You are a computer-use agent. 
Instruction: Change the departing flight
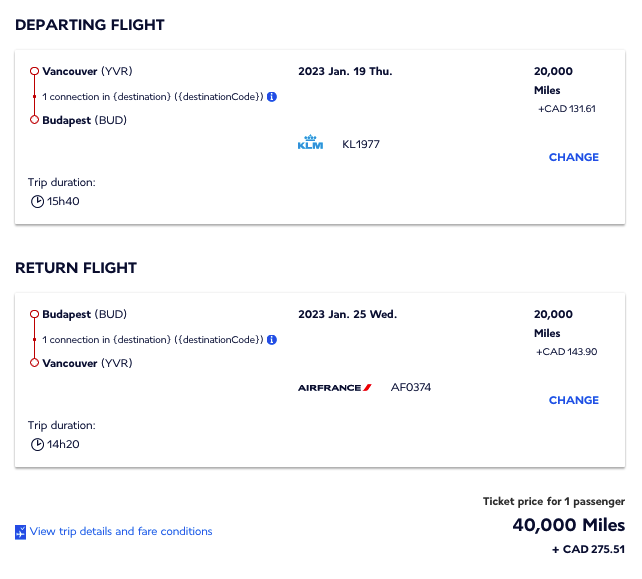click(x=573, y=157)
